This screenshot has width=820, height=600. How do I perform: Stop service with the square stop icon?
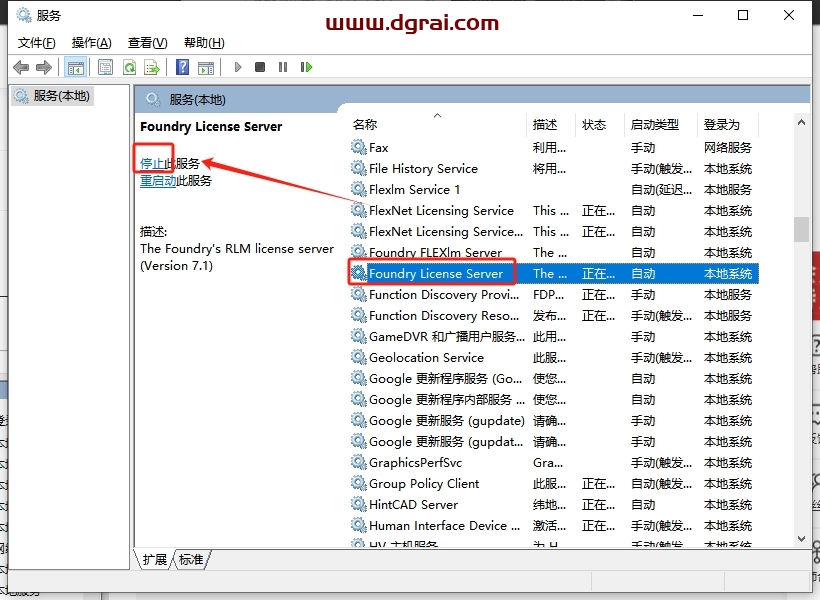pos(260,67)
